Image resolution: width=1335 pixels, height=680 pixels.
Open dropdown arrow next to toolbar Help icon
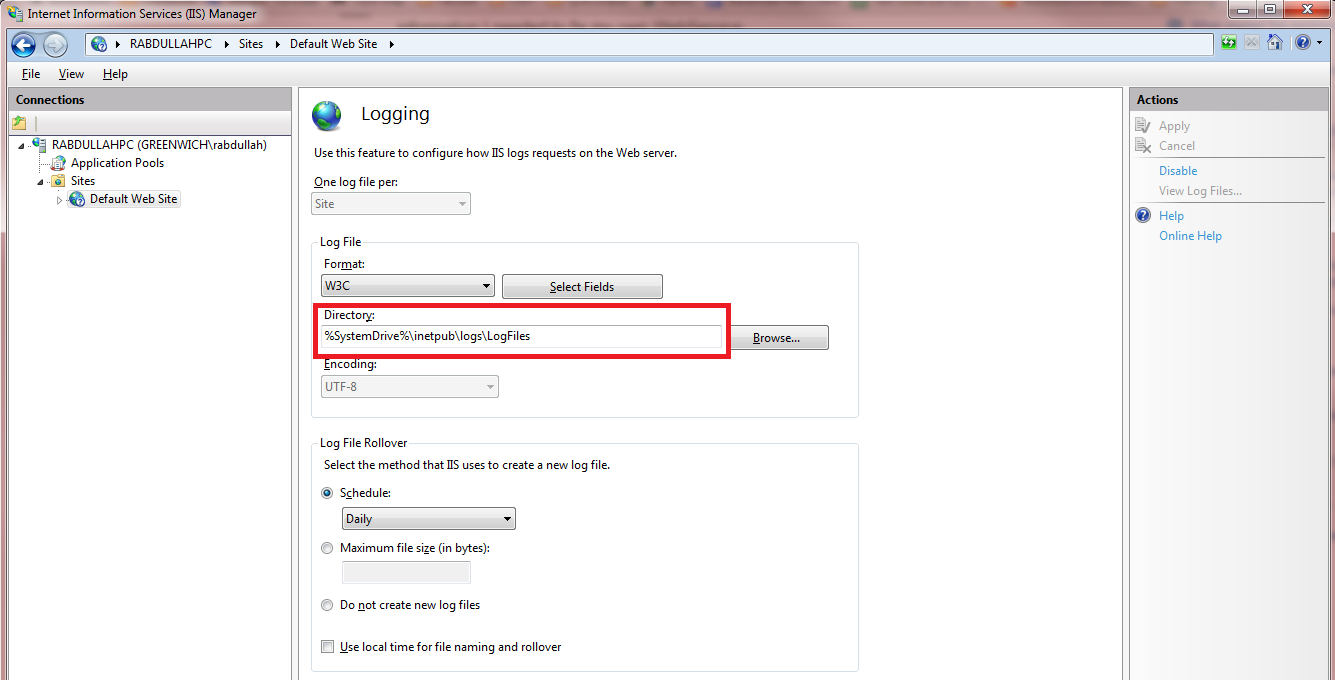pyautogui.click(x=1318, y=44)
